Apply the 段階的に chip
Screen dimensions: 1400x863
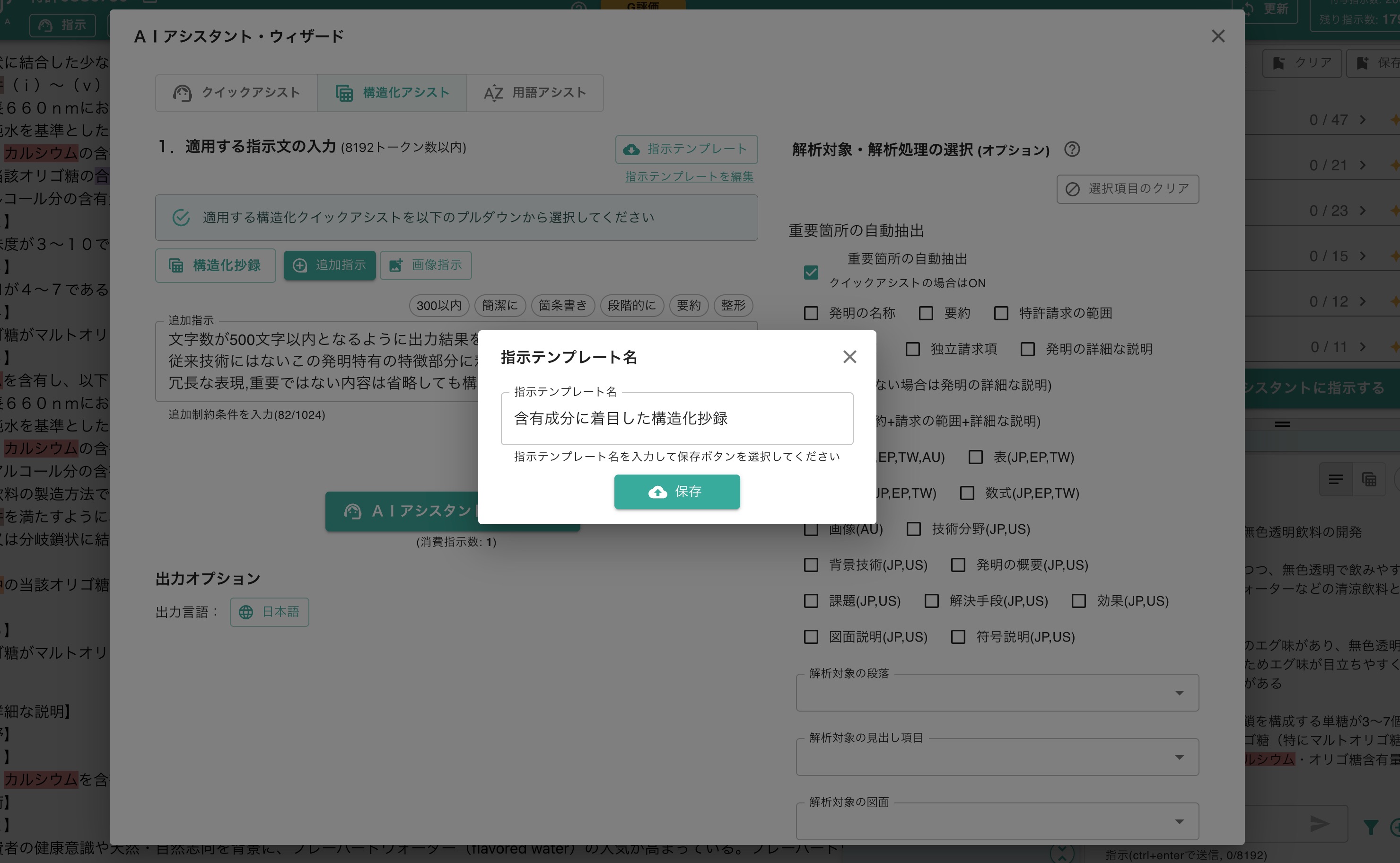click(x=631, y=305)
